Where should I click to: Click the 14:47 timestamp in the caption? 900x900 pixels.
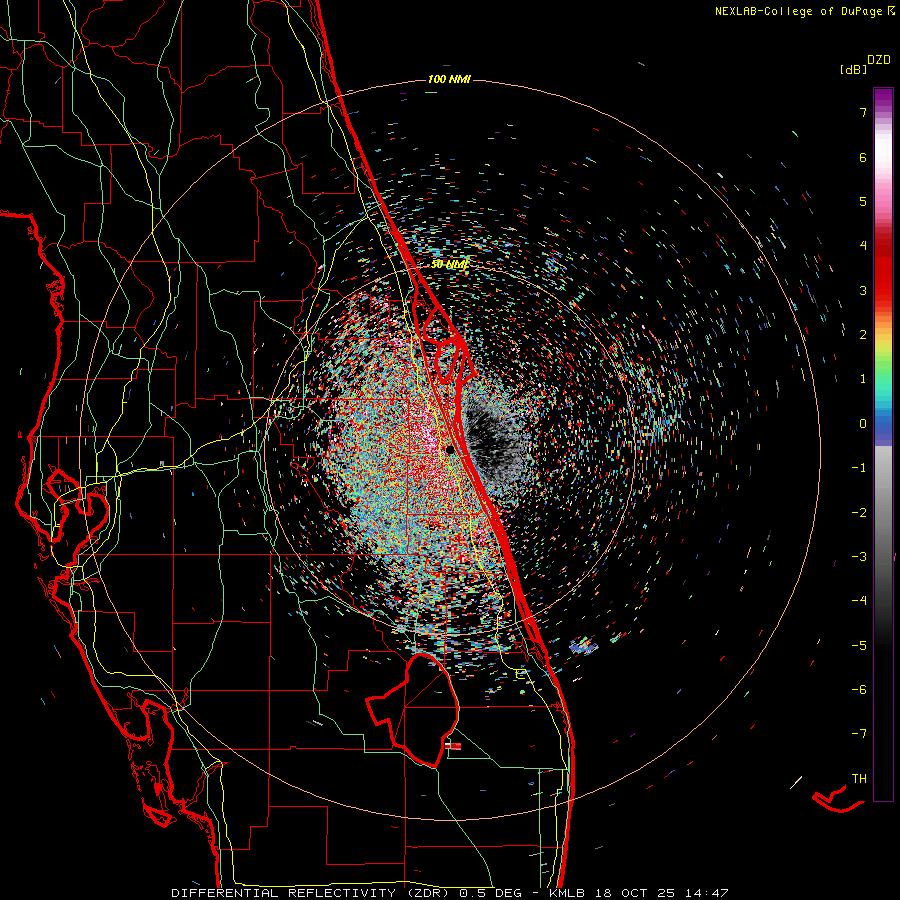point(707,893)
